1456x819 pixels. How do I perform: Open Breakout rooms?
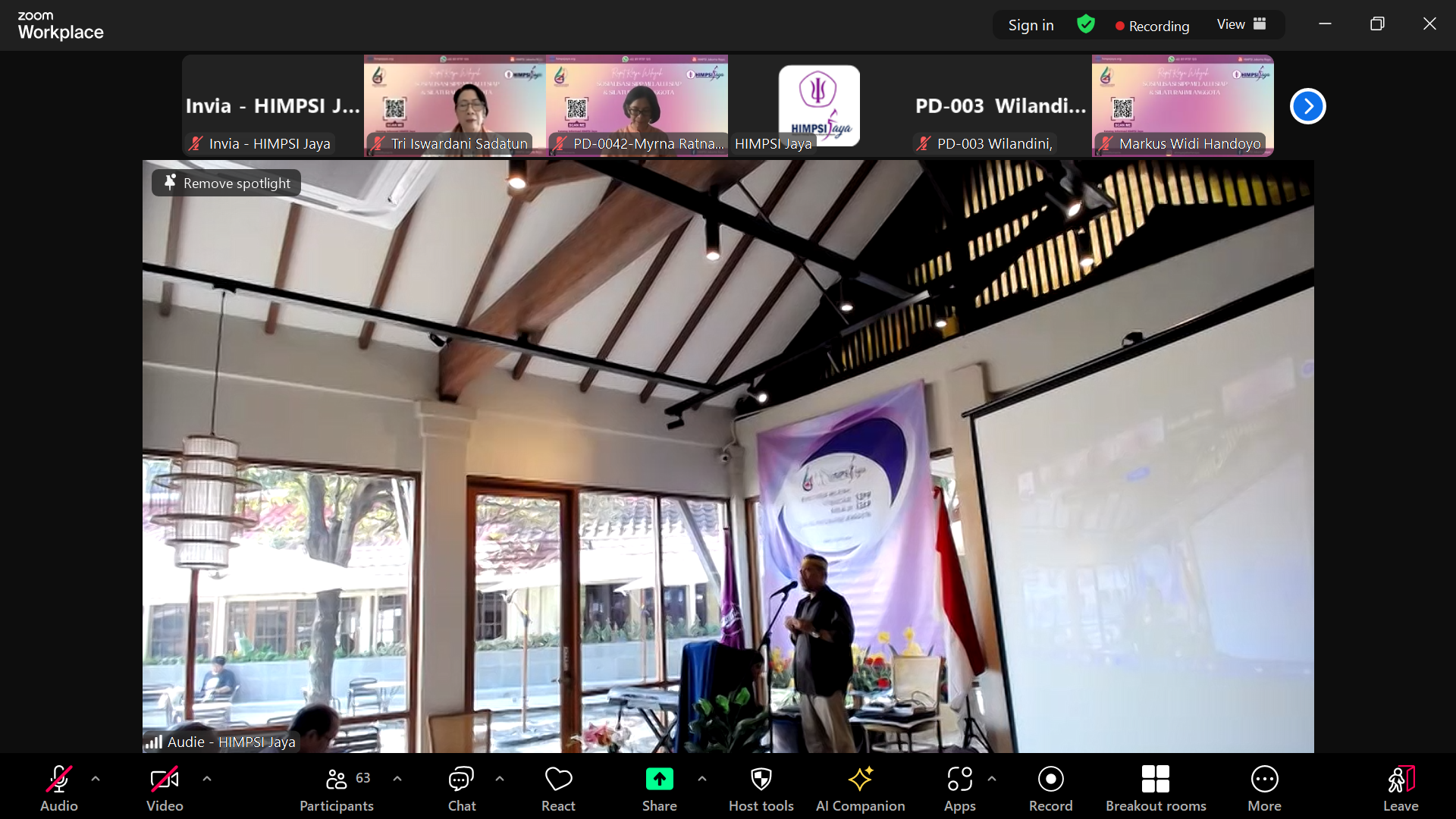coord(1155,789)
